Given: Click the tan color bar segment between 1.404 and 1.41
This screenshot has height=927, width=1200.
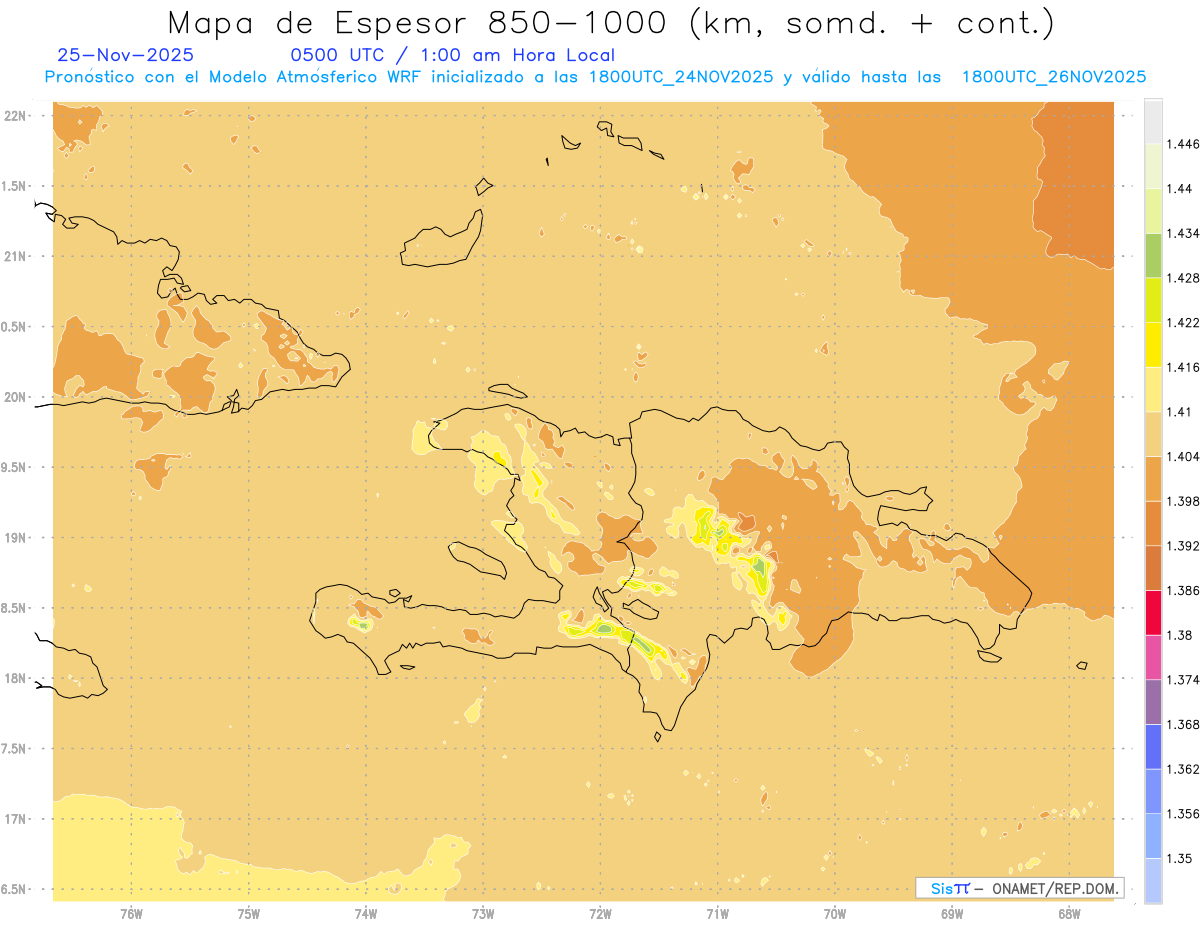Looking at the screenshot, I should (1153, 433).
